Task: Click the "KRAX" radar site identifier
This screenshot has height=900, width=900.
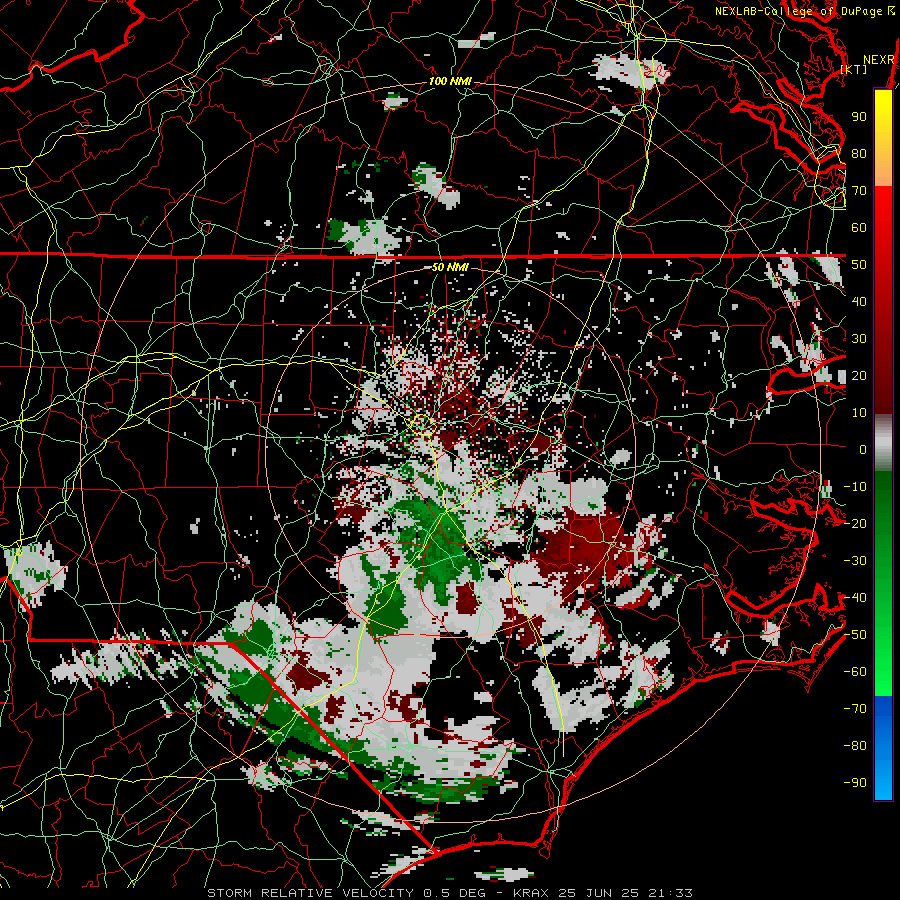Action: [530, 893]
